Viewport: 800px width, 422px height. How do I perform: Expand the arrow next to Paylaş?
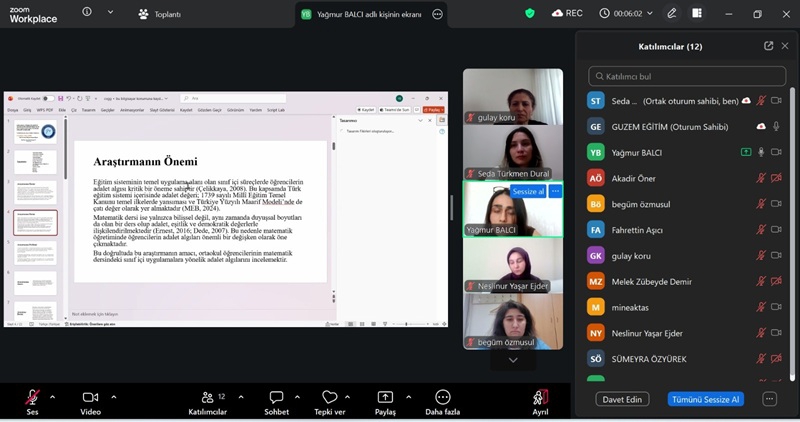click(408, 396)
